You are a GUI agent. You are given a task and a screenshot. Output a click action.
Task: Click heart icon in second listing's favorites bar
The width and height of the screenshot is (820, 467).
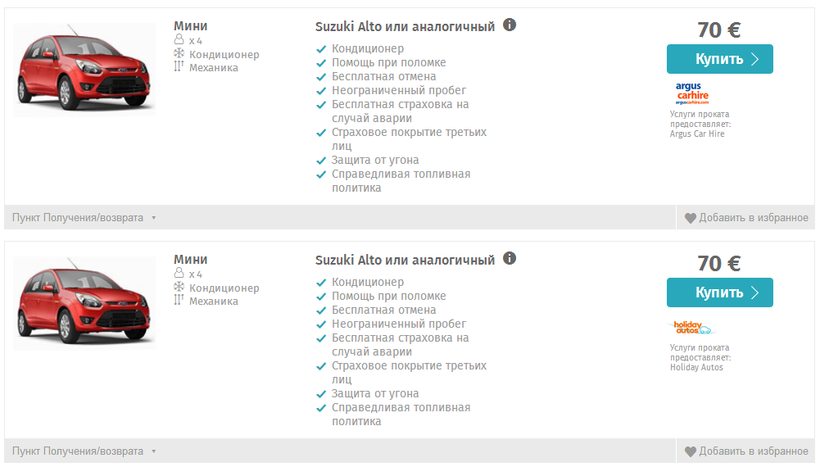point(690,452)
